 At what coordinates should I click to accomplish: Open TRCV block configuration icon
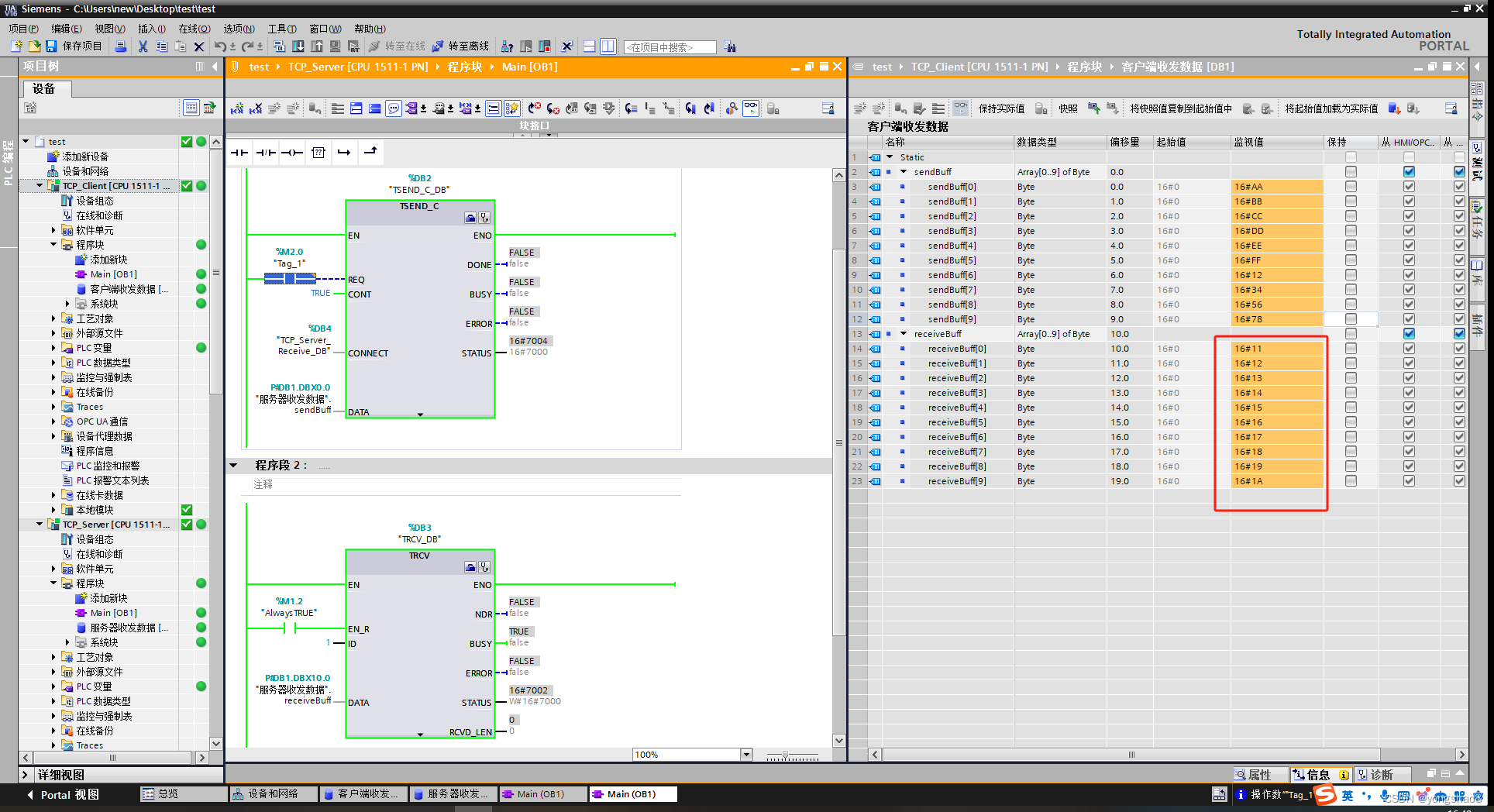470,567
